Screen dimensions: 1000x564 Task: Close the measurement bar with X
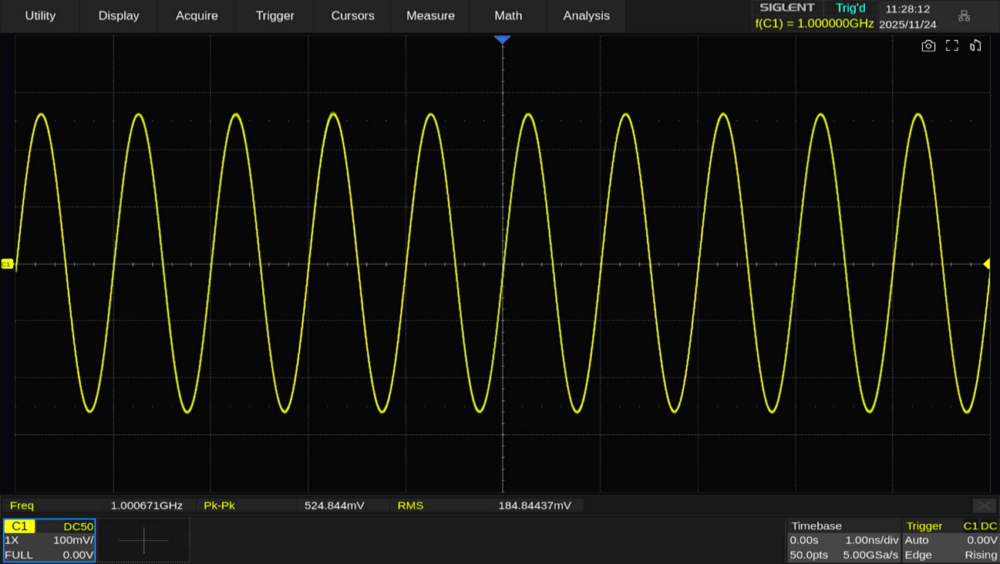[983, 506]
